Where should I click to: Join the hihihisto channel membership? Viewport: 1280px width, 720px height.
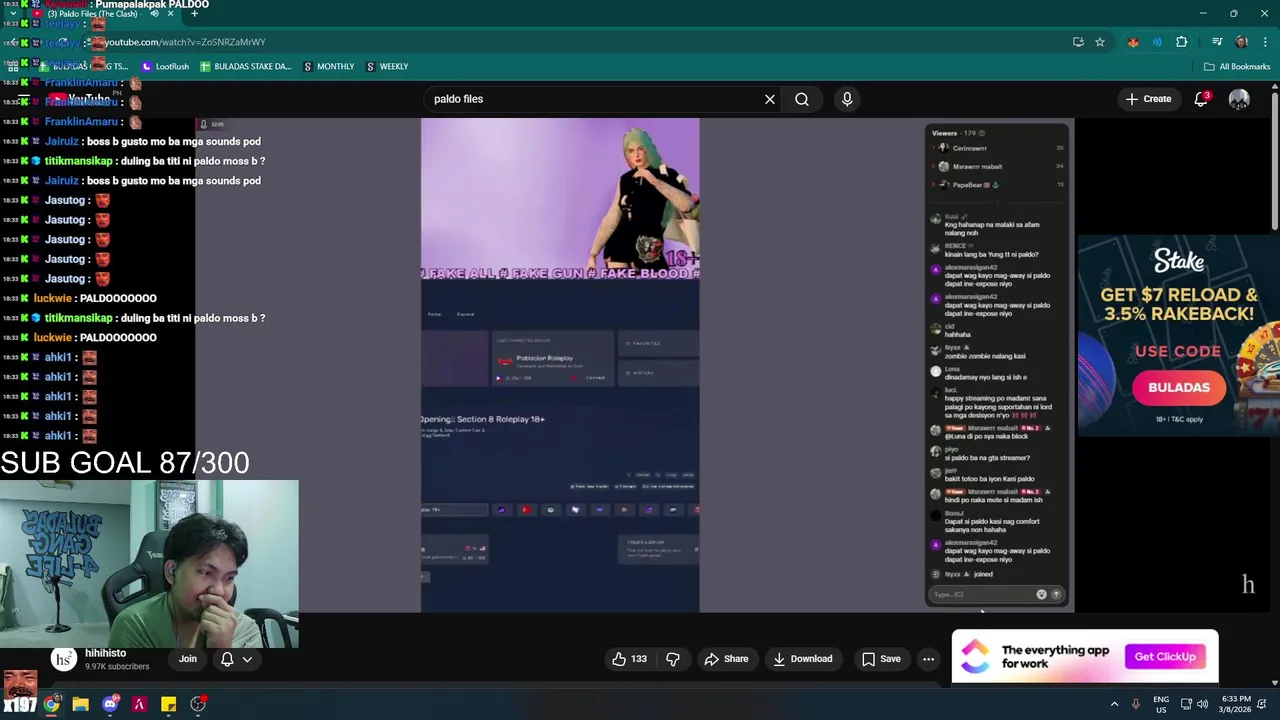click(x=188, y=659)
